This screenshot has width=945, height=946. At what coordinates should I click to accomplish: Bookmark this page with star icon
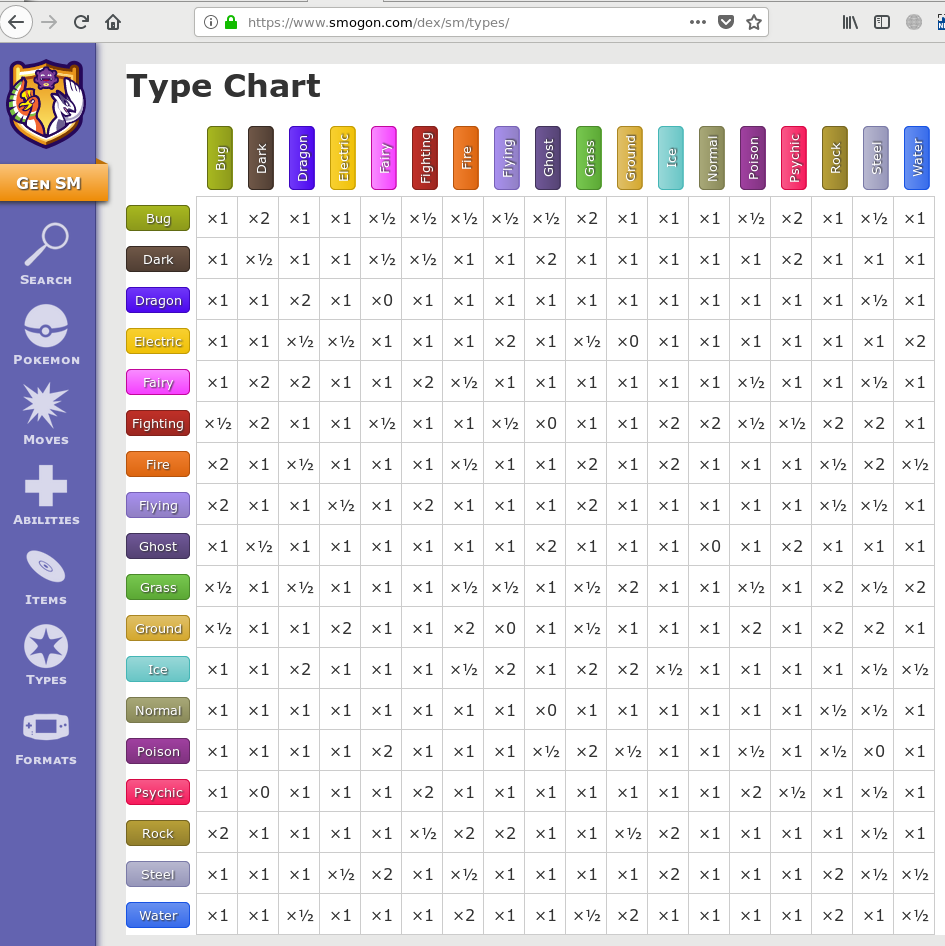coord(754,22)
